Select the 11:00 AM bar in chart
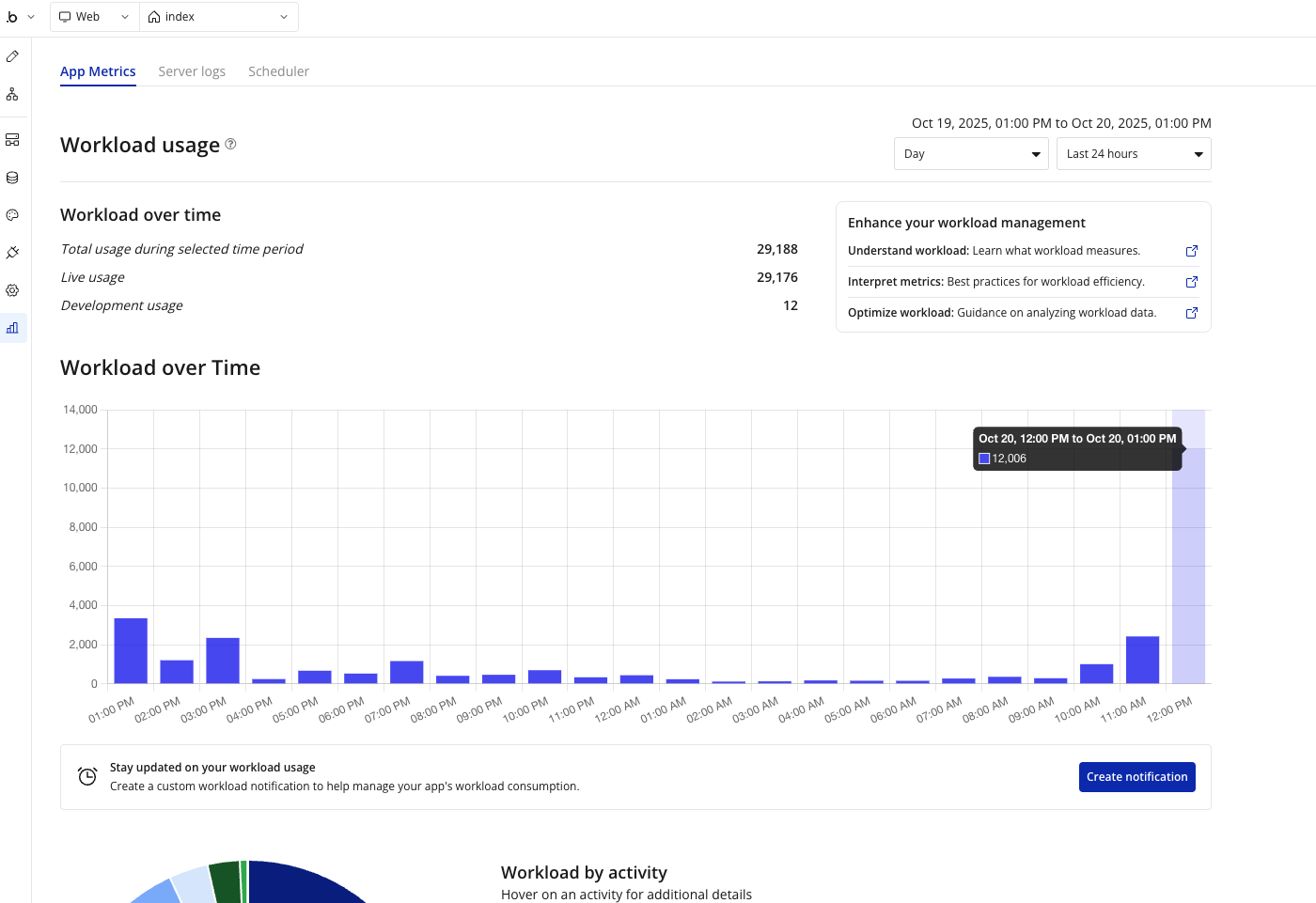Viewport: 1316px width, 903px height. click(x=1142, y=660)
